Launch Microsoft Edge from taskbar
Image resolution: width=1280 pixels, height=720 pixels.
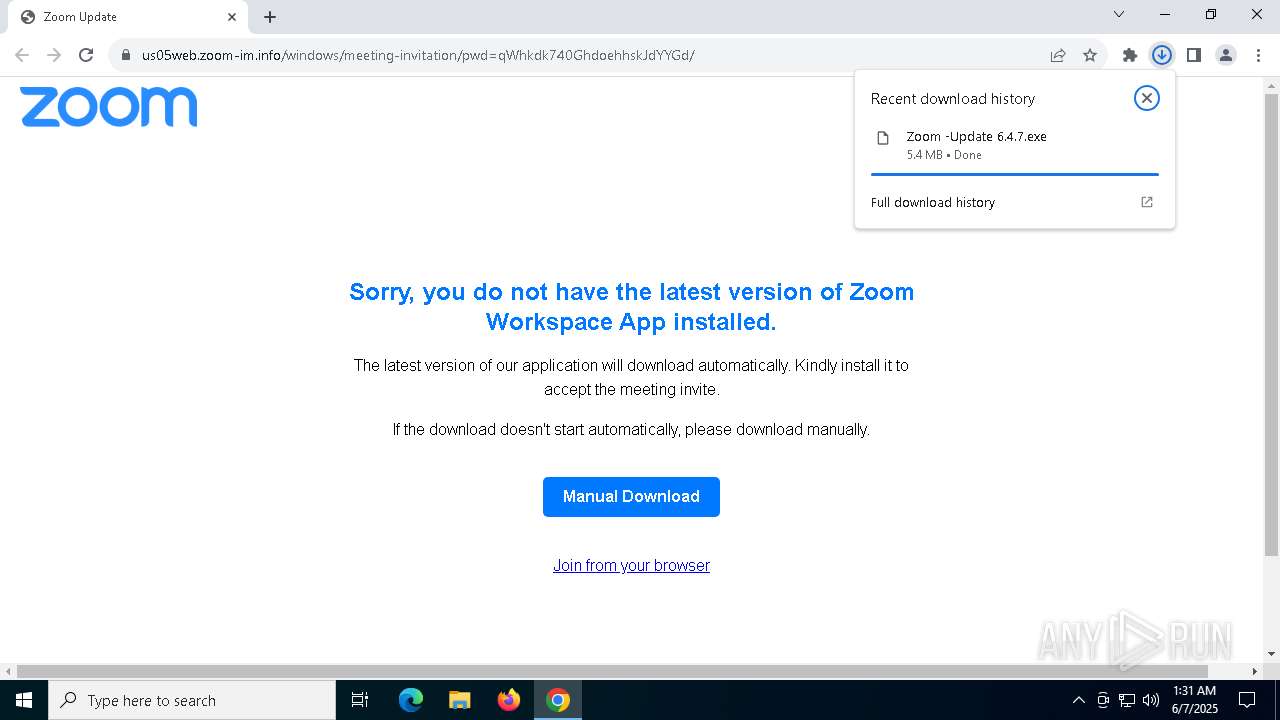tap(411, 700)
